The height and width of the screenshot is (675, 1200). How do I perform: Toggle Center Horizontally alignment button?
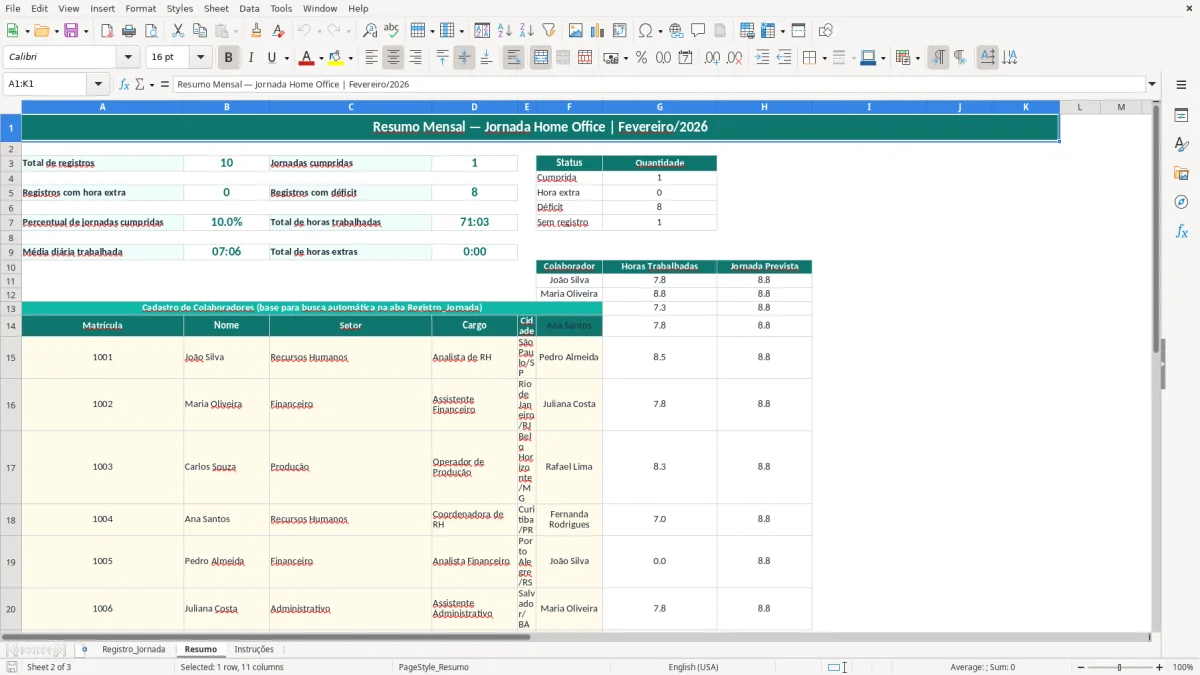pos(393,58)
